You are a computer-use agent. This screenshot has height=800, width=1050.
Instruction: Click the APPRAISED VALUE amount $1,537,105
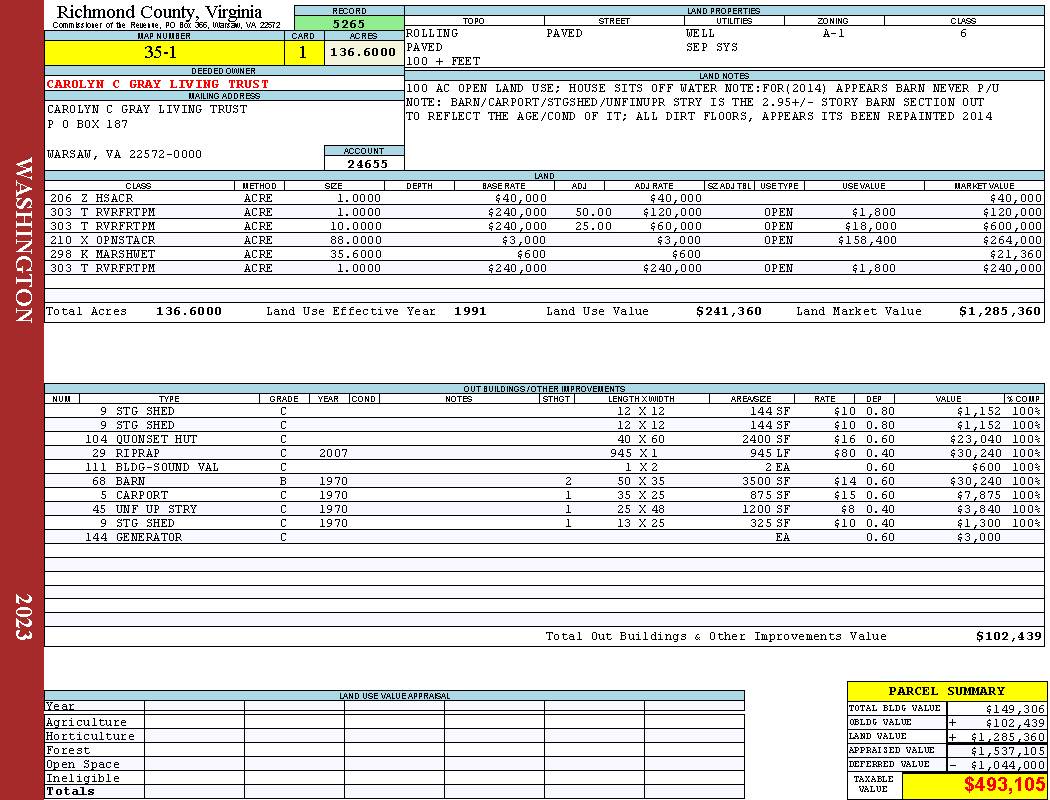[1007, 750]
